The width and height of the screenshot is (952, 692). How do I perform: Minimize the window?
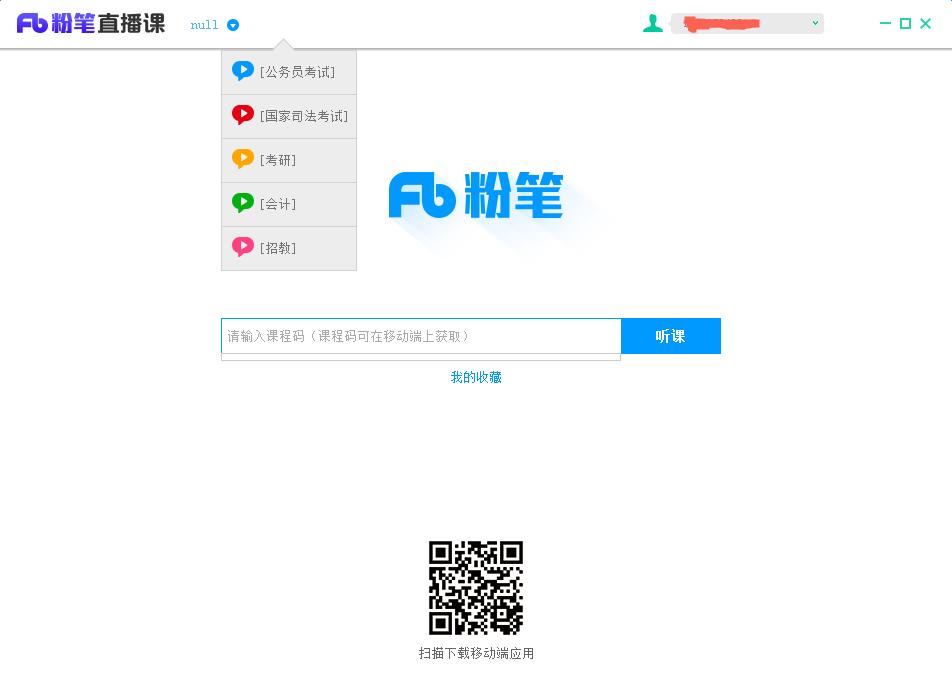click(885, 23)
